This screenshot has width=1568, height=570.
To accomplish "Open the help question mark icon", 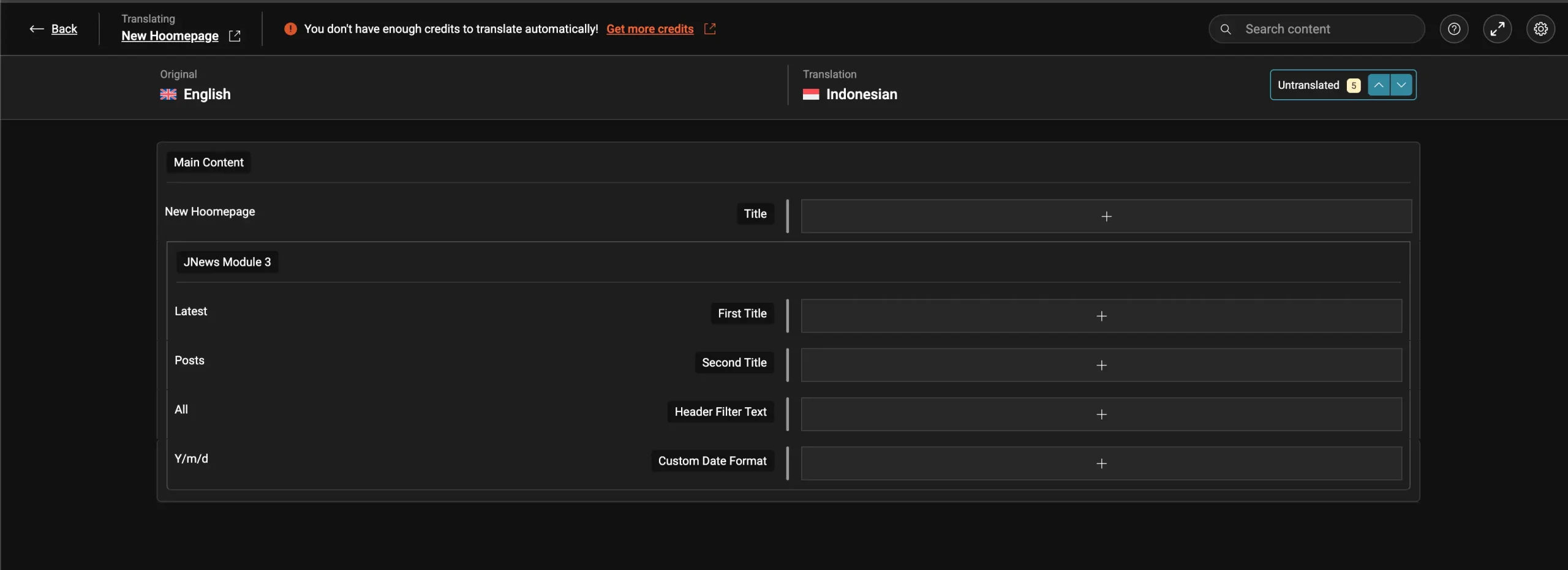I will pyautogui.click(x=1453, y=29).
